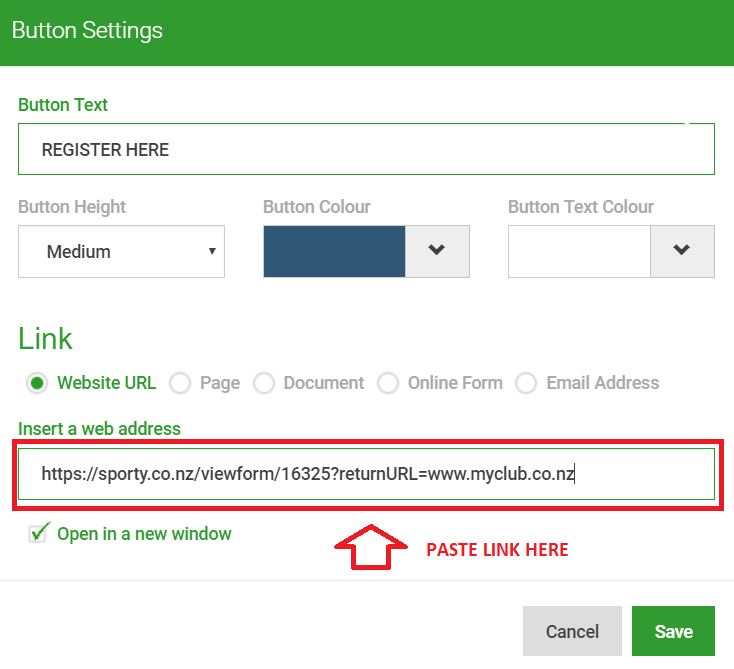Click the Button Height label
Image resolution: width=734 pixels, height=669 pixels.
(72, 207)
